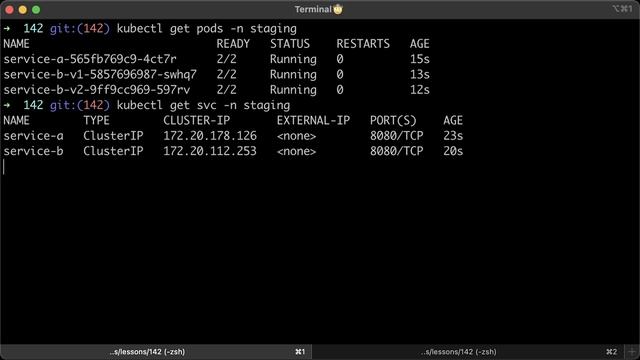
Task: Click the 13s age of the service-b-v1 pod
Action: (420, 75)
